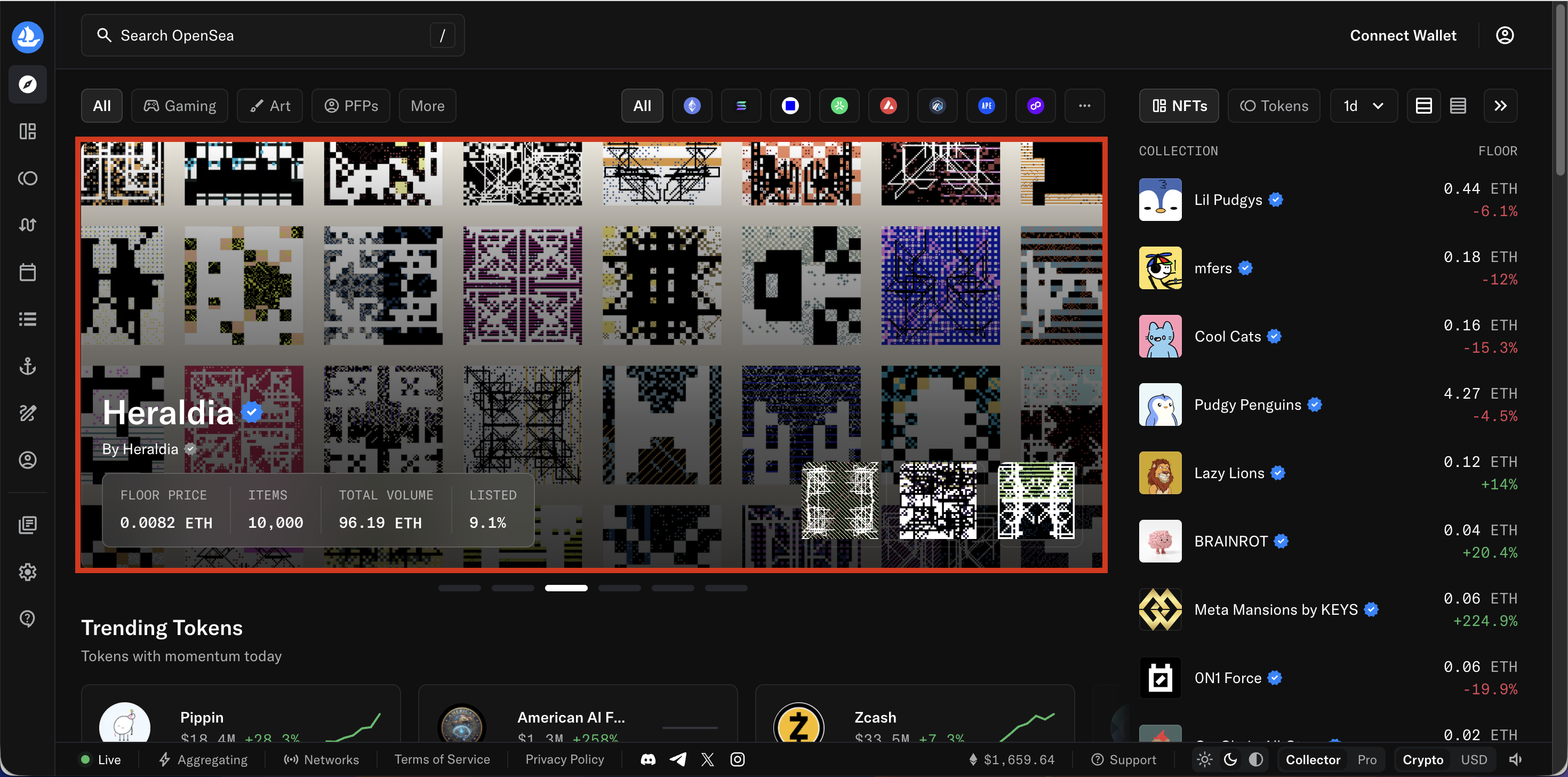Filter by Avalanche red chain icon
1568x777 pixels.
[888, 106]
